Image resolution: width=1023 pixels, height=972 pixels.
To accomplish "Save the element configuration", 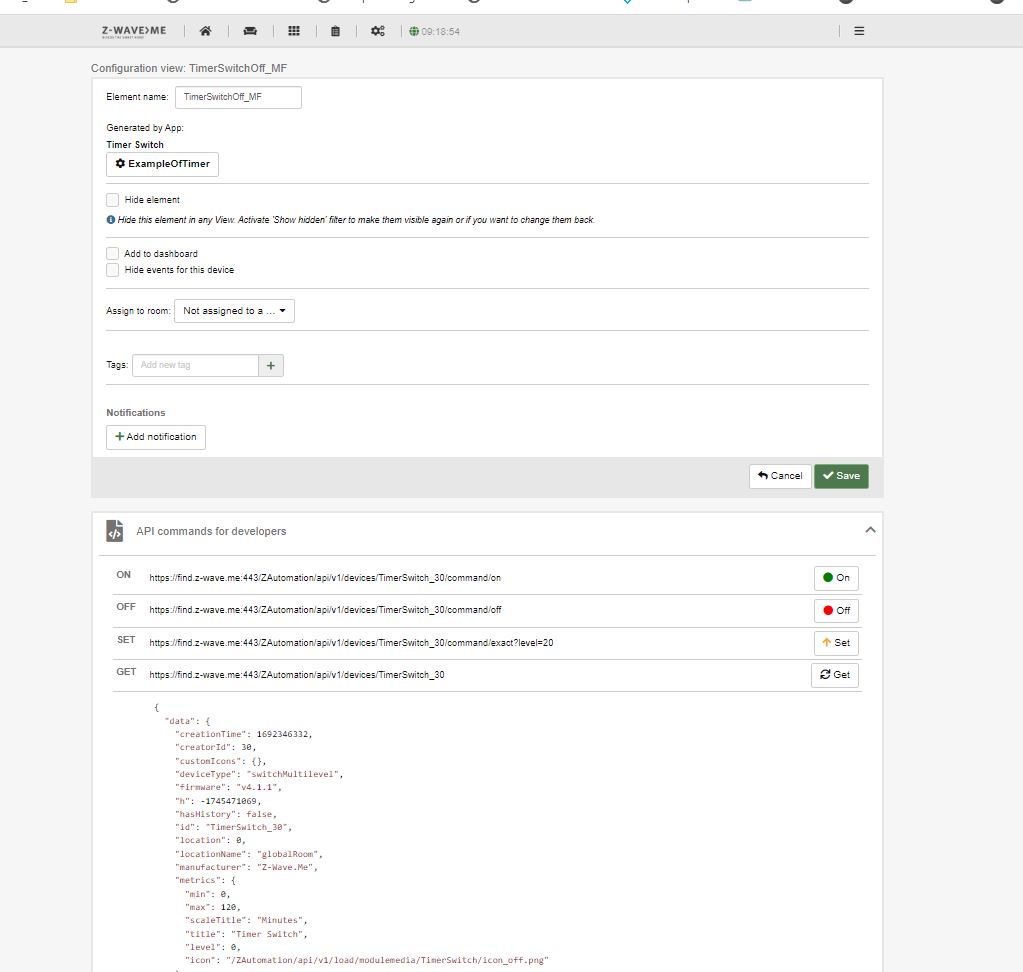I will pyautogui.click(x=841, y=476).
